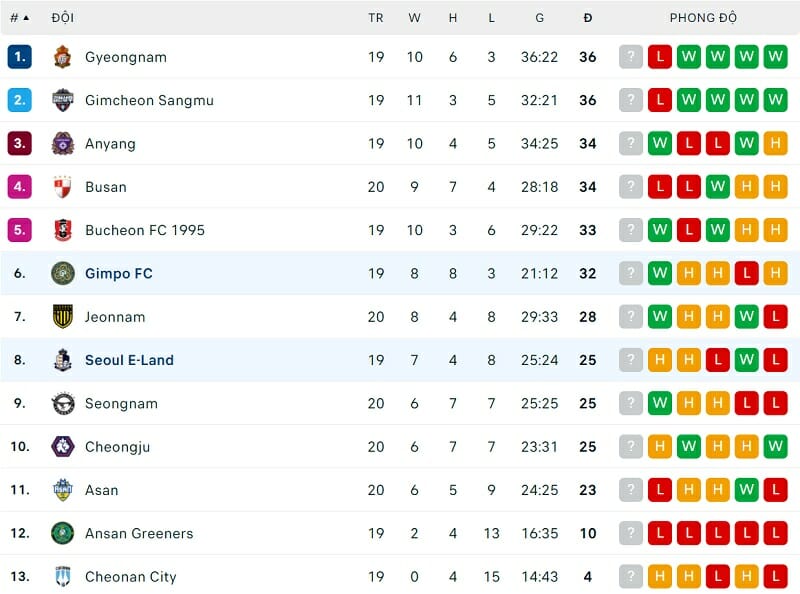The height and width of the screenshot is (594, 800).
Task: Click the Bucheon FC 1995 crest
Action: [x=63, y=230]
